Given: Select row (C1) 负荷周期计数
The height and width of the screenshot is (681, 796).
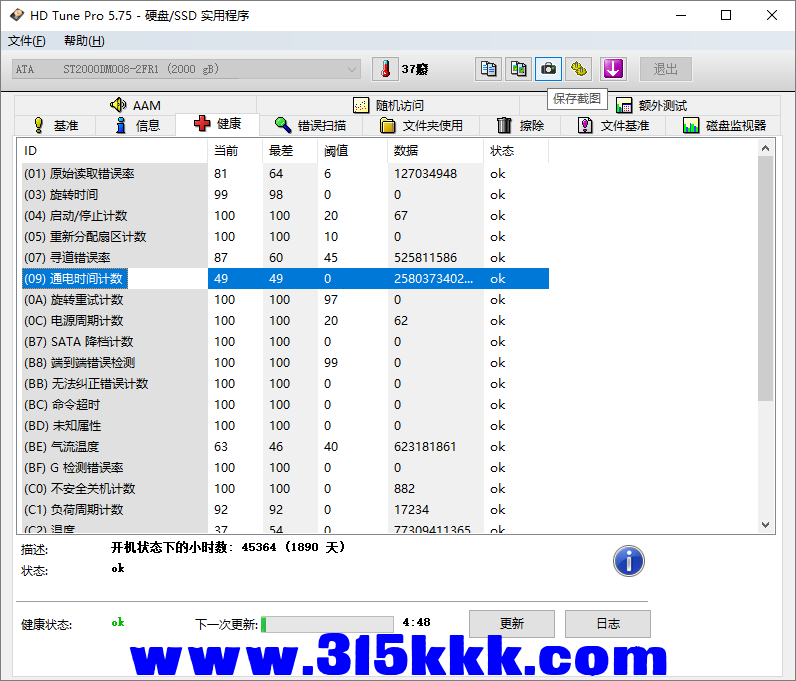Looking at the screenshot, I should coord(285,509).
